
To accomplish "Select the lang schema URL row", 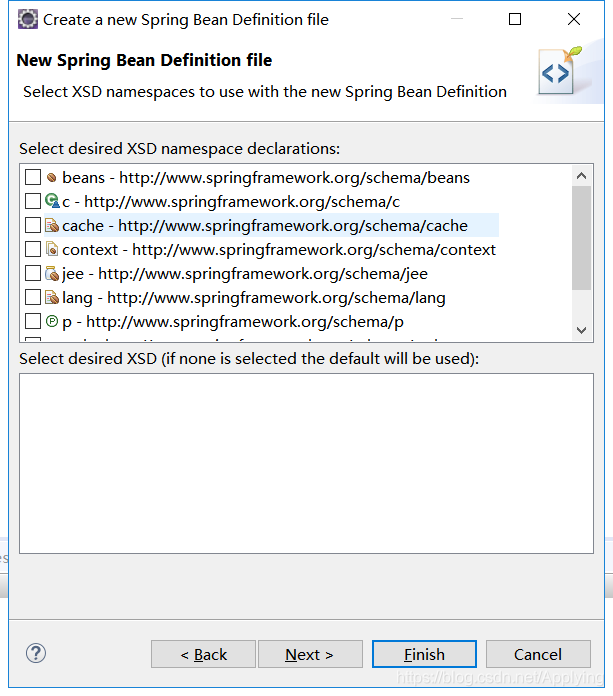I will [x=254, y=297].
